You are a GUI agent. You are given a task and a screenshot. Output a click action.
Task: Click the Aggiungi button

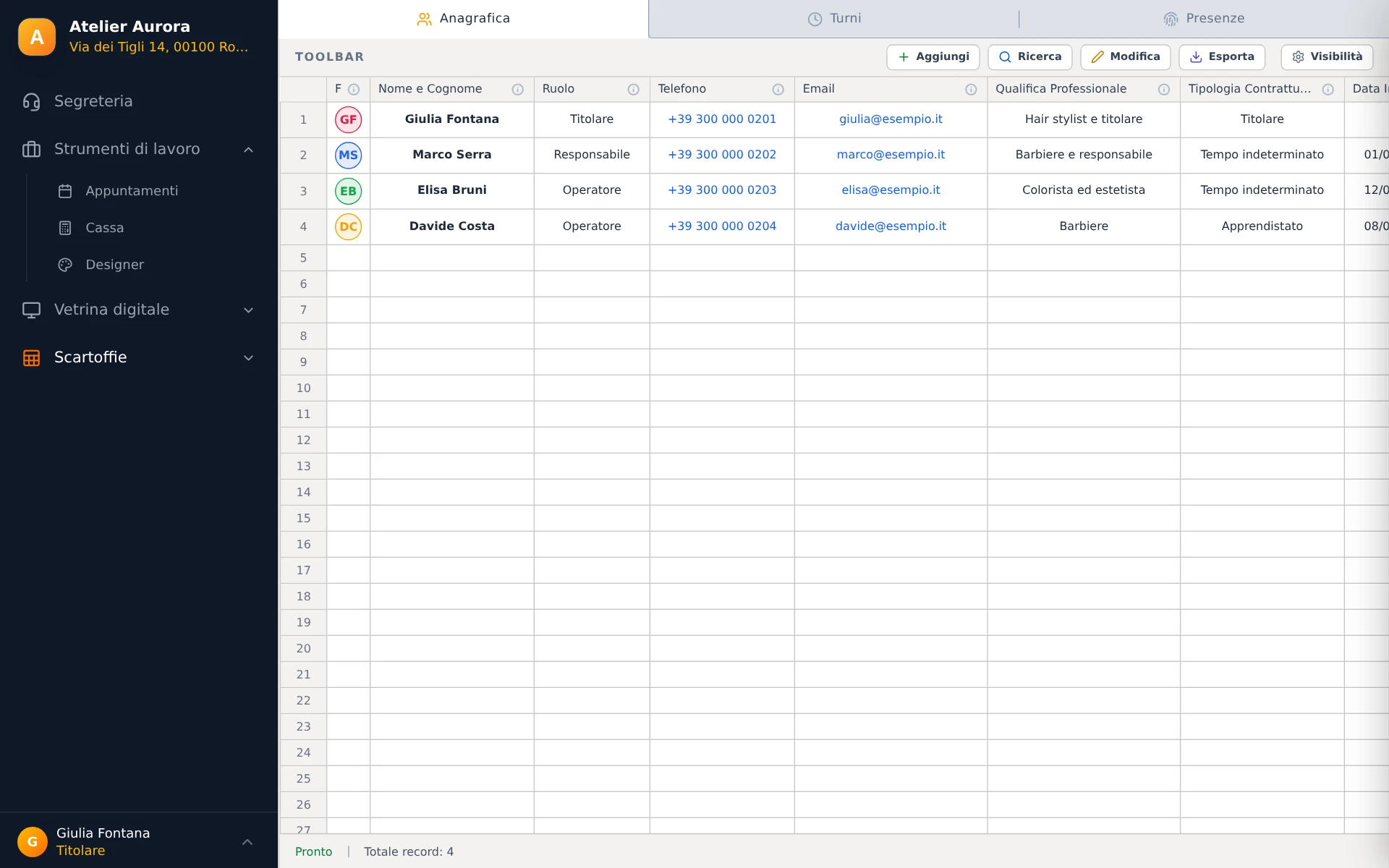click(x=933, y=57)
